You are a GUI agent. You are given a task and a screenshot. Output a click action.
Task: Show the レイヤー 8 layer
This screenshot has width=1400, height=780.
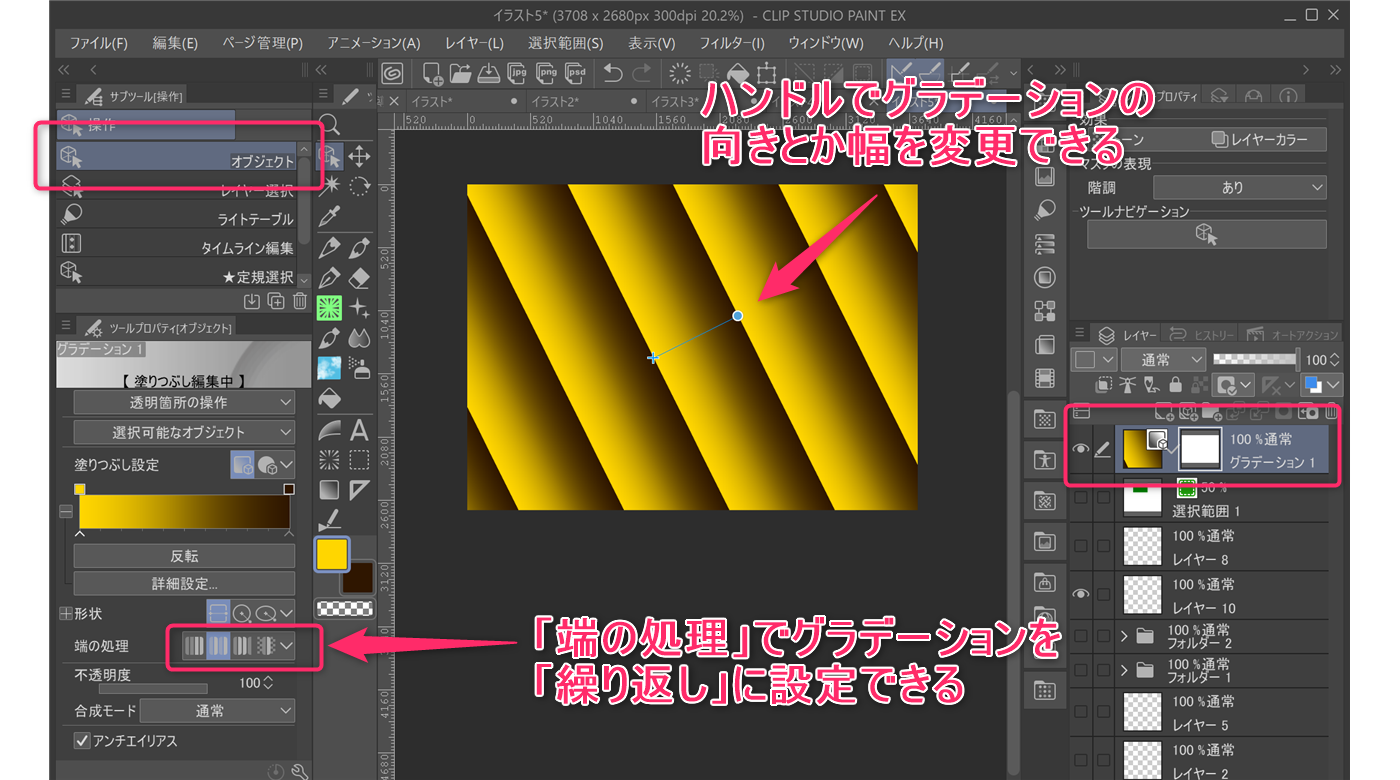tap(1080, 546)
